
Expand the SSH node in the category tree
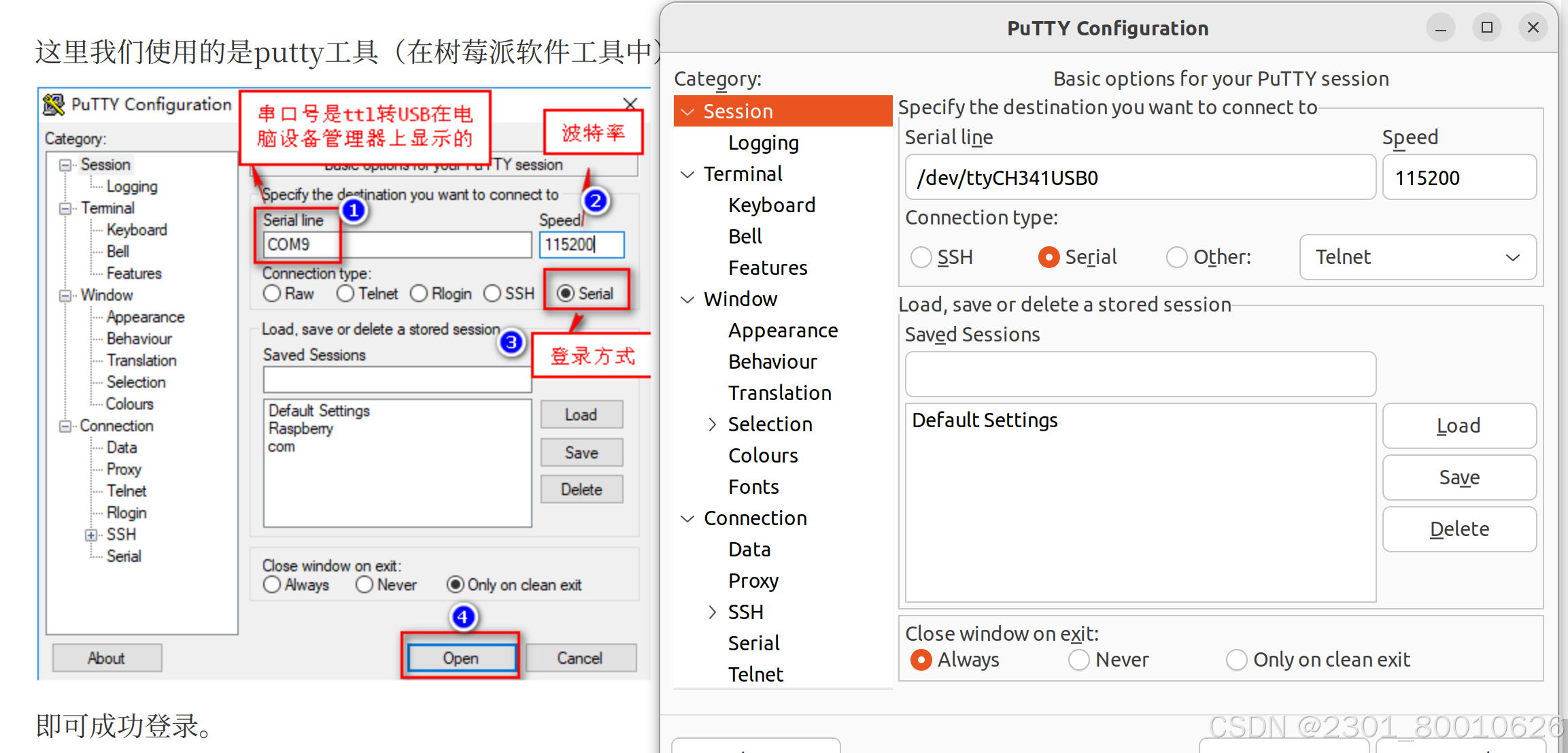tap(713, 612)
